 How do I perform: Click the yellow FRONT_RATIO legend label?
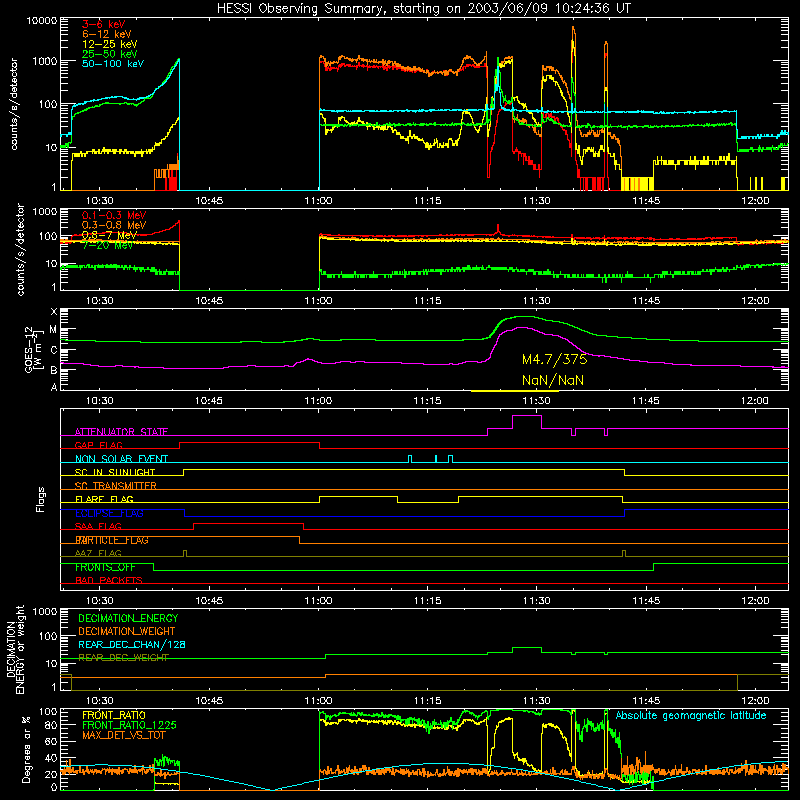point(114,715)
